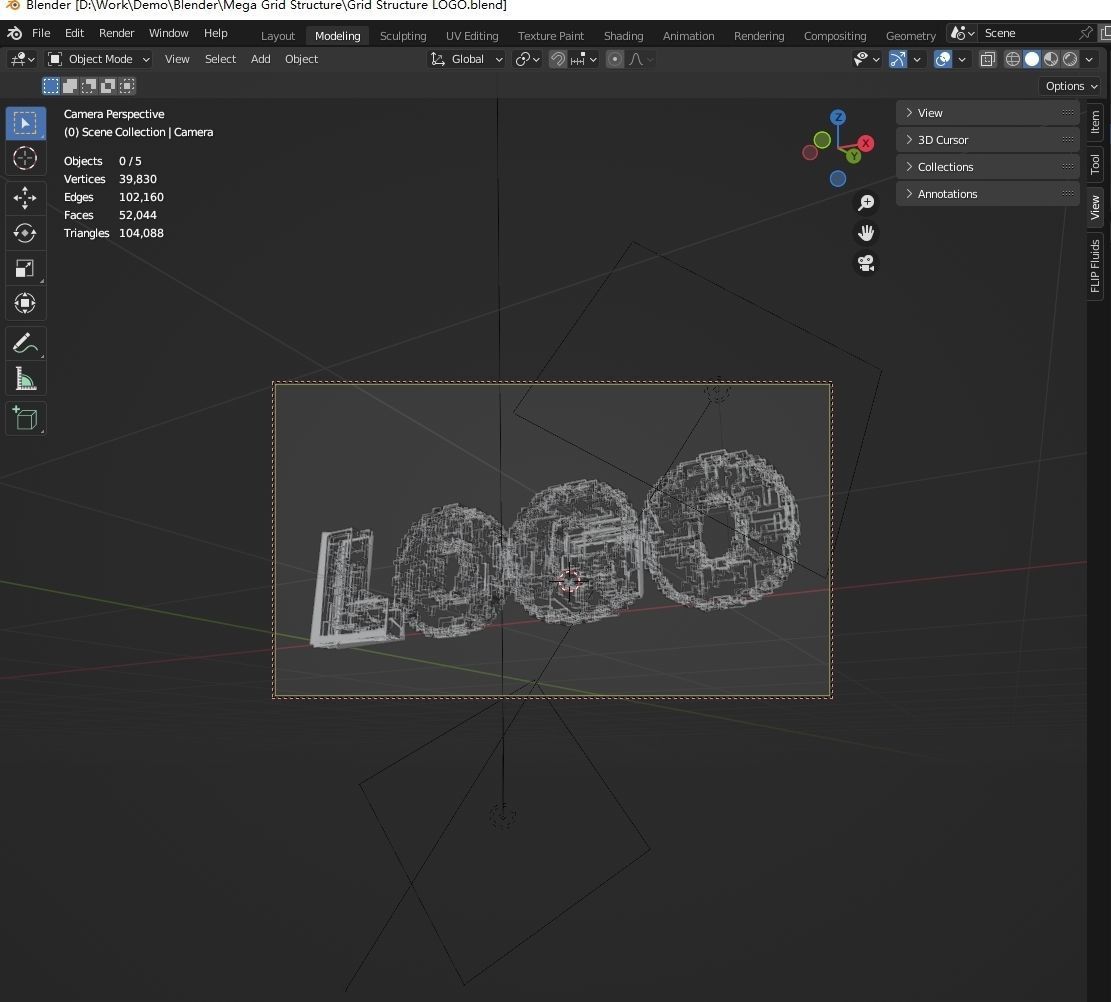The height and width of the screenshot is (1002, 1111).
Task: Switch to the Shading workspace tab
Action: [624, 36]
